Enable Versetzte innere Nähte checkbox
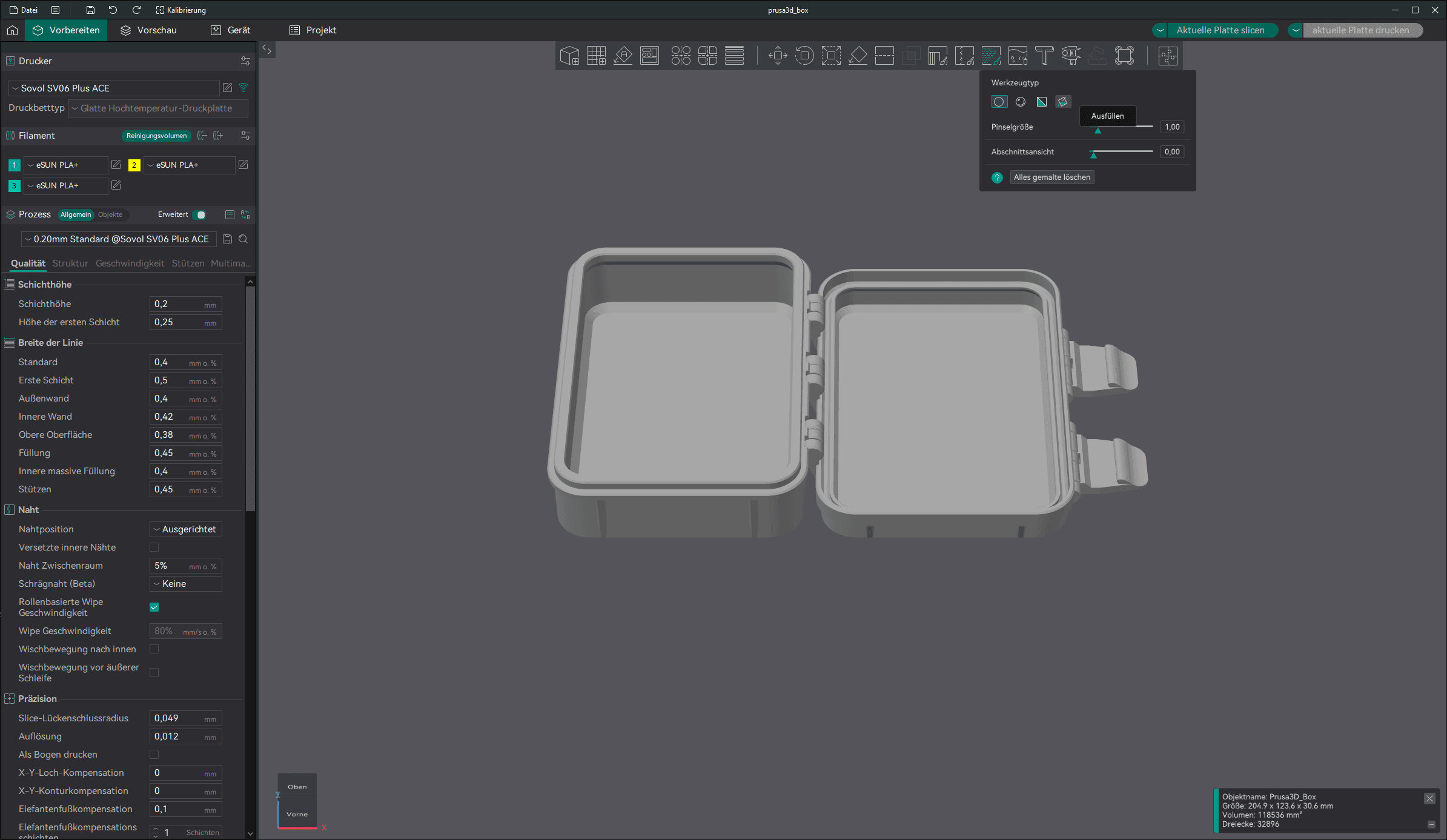The width and height of the screenshot is (1447, 840). [x=154, y=547]
